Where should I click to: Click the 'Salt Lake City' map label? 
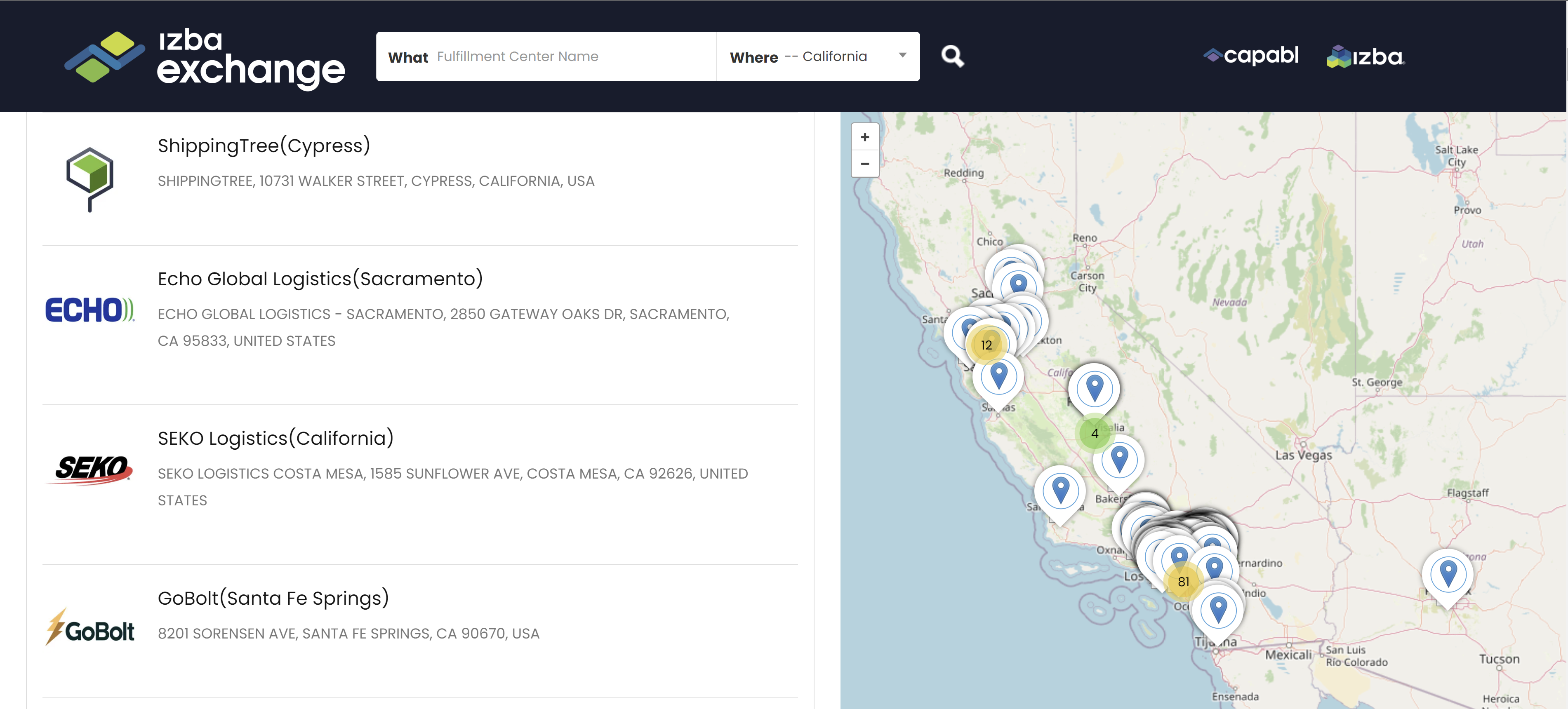[x=1456, y=156]
